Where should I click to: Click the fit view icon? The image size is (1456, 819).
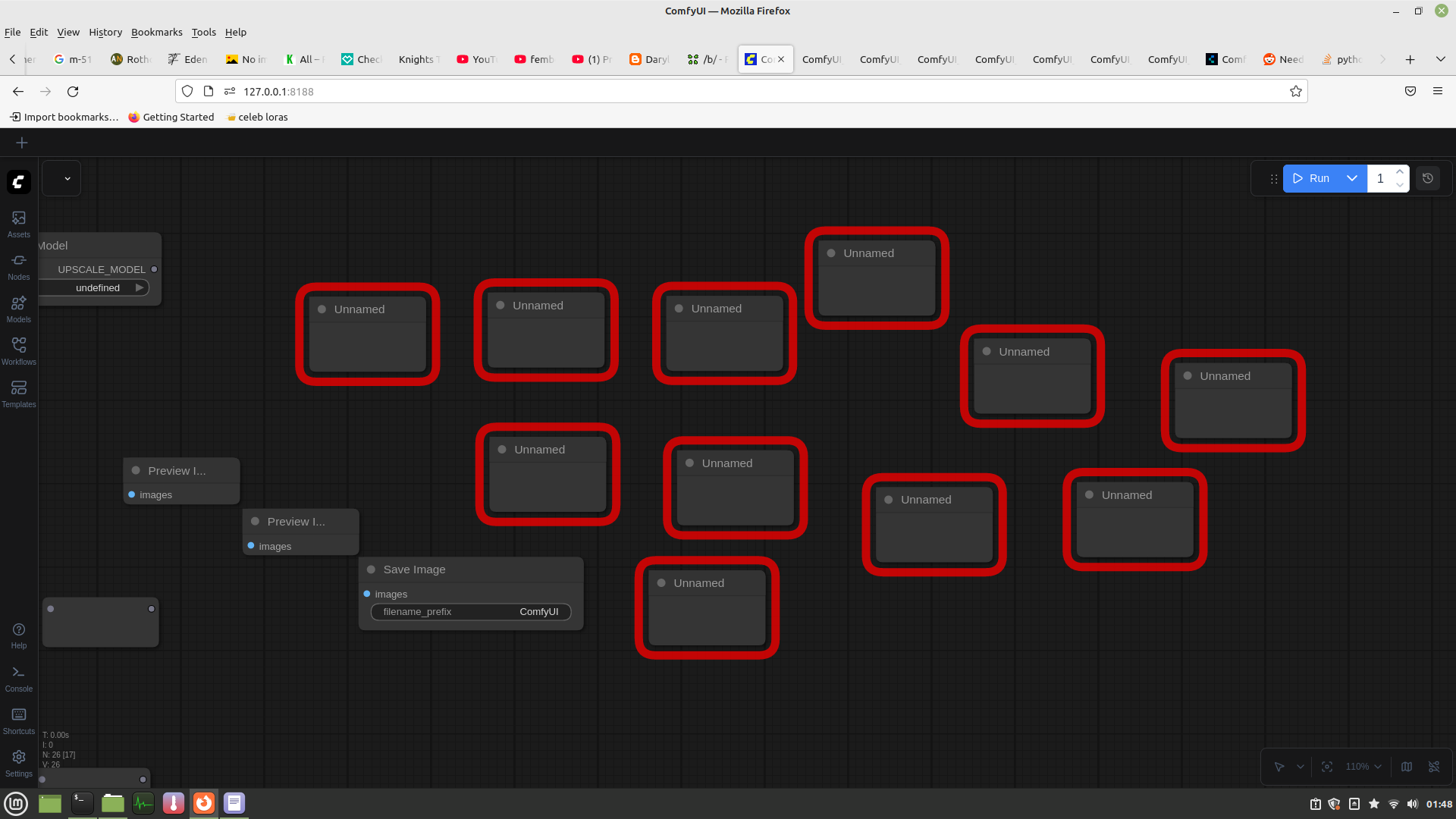pyautogui.click(x=1327, y=767)
